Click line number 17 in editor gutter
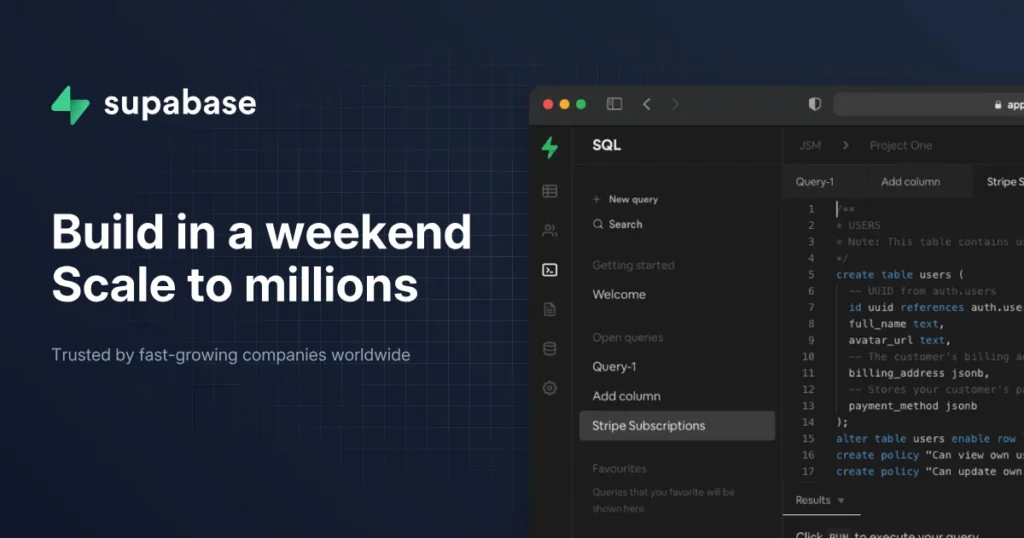This screenshot has width=1024, height=538. pos(808,471)
